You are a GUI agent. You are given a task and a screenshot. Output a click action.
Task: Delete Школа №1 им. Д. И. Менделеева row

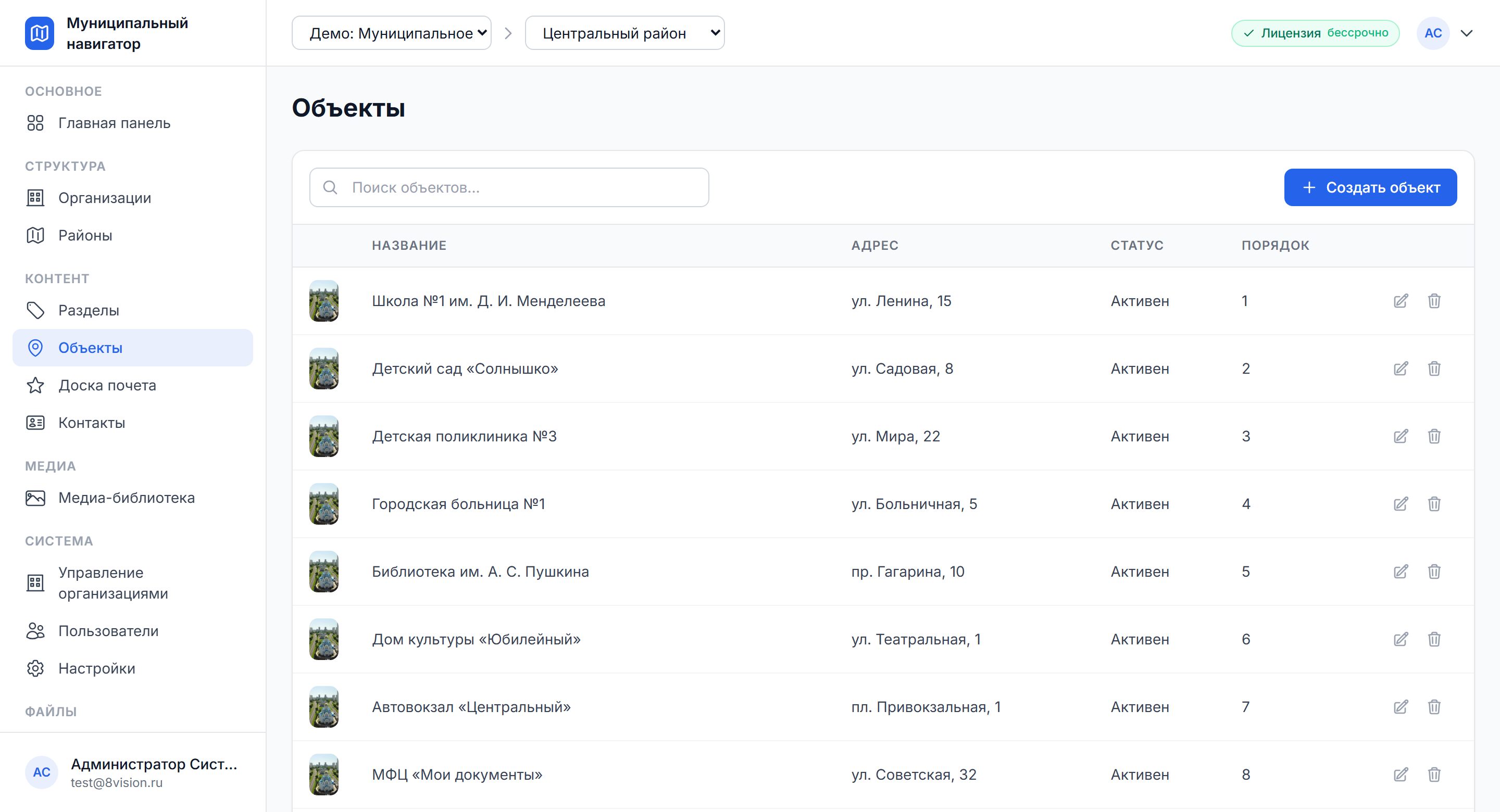1434,301
